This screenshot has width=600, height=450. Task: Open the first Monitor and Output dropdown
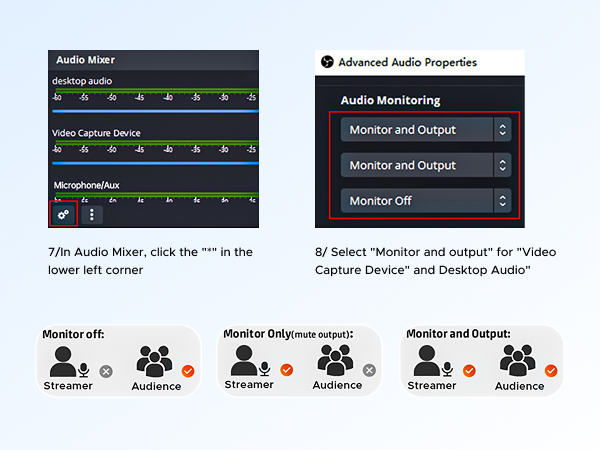click(x=425, y=130)
